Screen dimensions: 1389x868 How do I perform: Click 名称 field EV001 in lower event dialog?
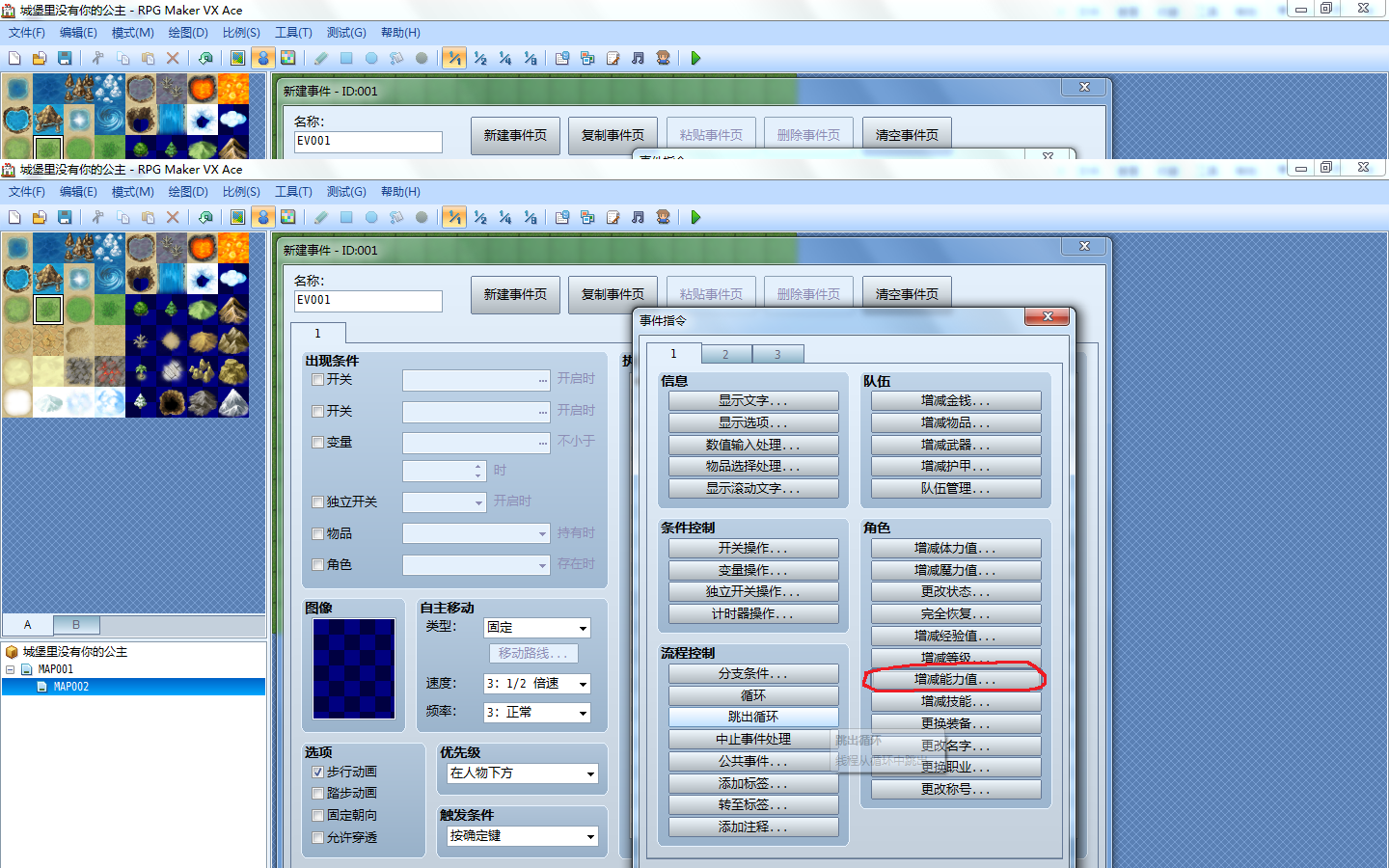(x=368, y=301)
